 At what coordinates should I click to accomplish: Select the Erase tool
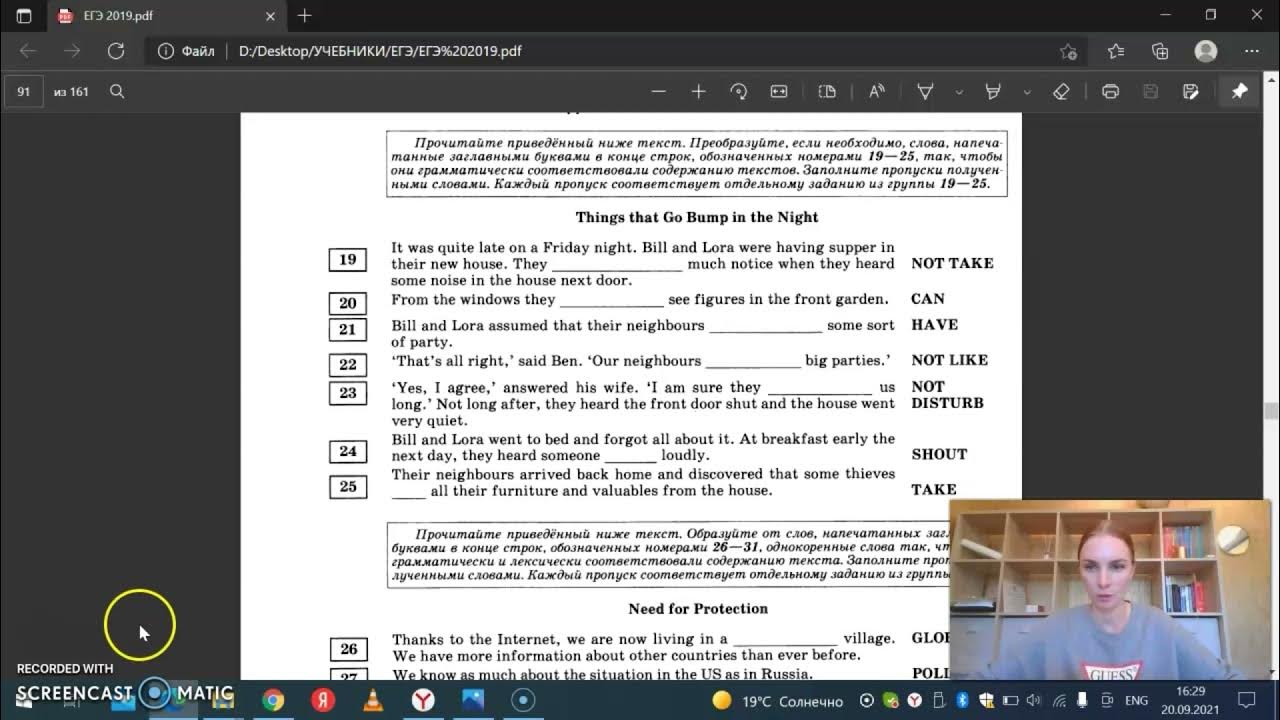tap(1062, 91)
